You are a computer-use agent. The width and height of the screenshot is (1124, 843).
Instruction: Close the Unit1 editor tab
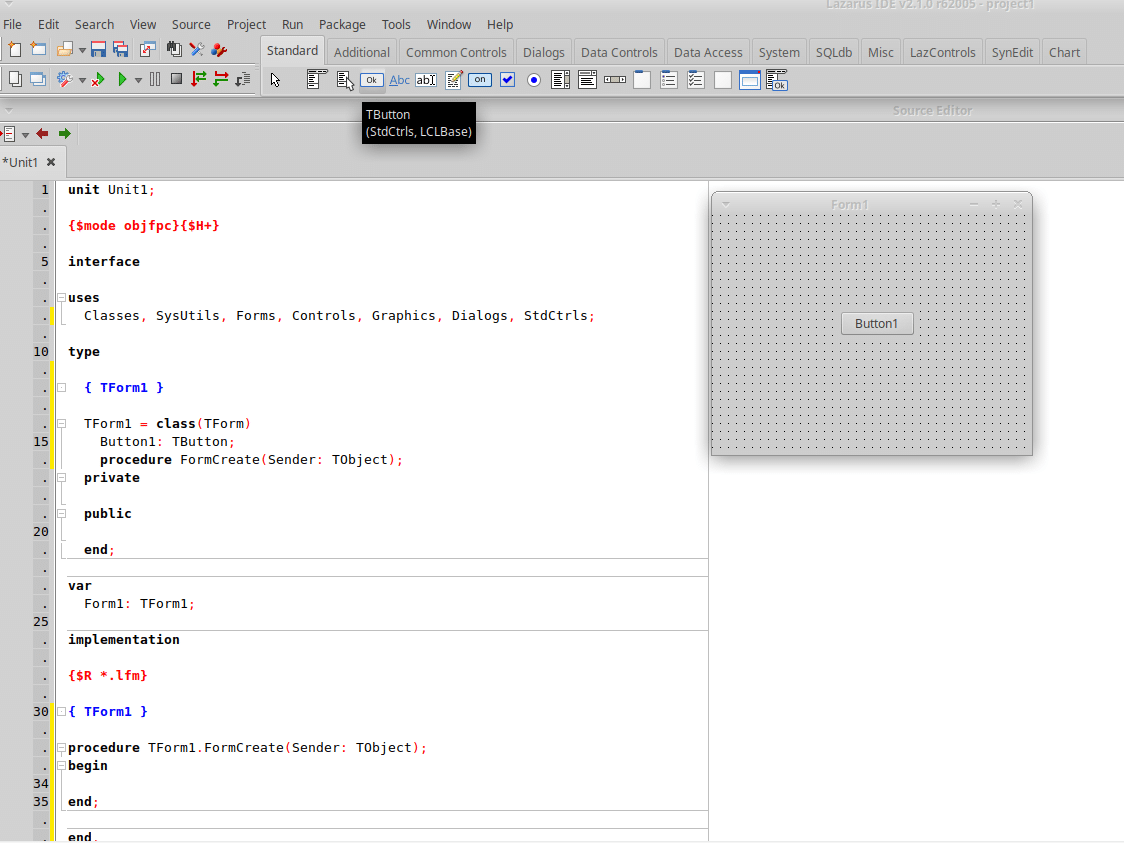pyautogui.click(x=51, y=162)
